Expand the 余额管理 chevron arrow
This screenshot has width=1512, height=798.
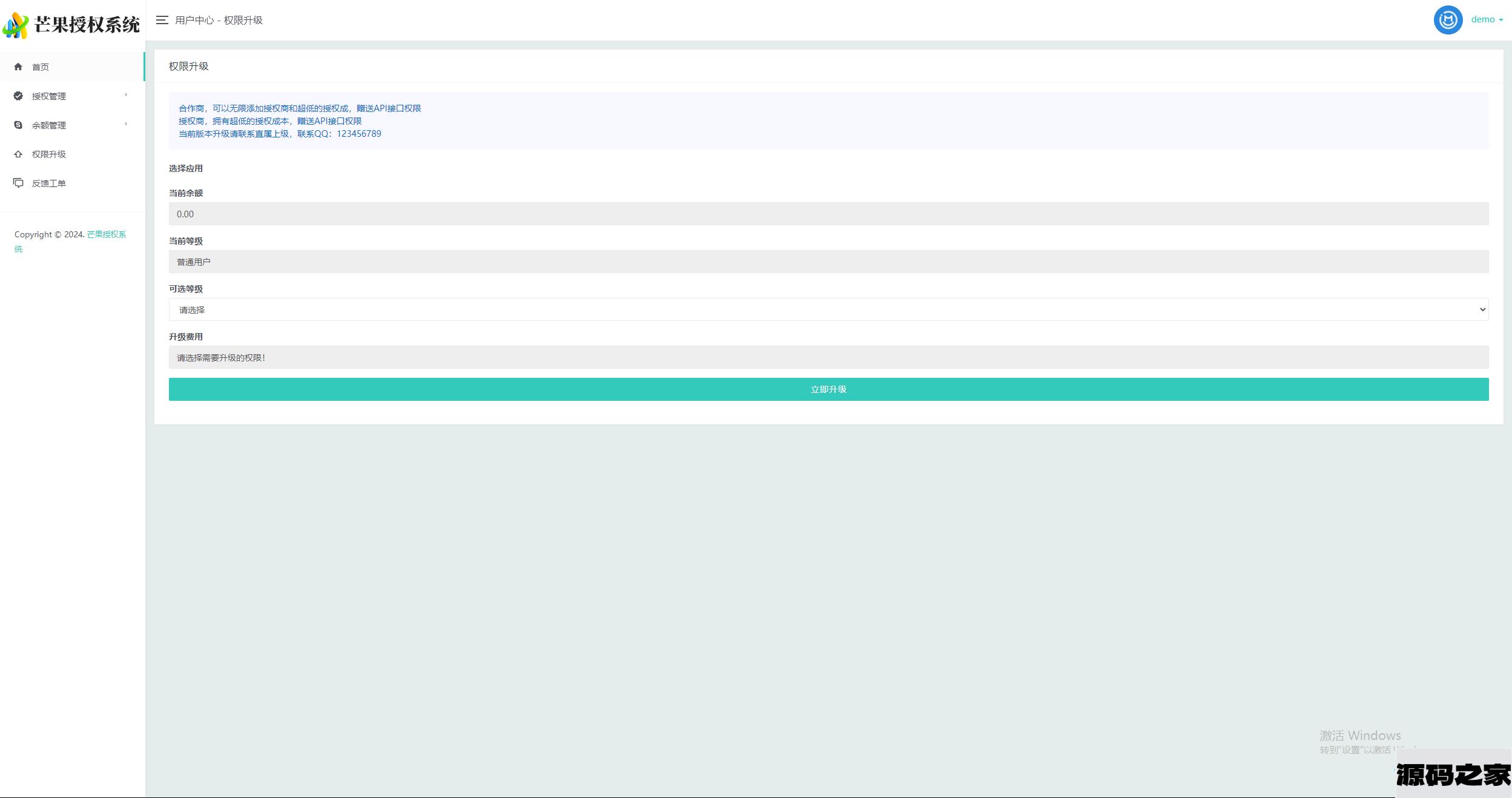pyautogui.click(x=126, y=124)
